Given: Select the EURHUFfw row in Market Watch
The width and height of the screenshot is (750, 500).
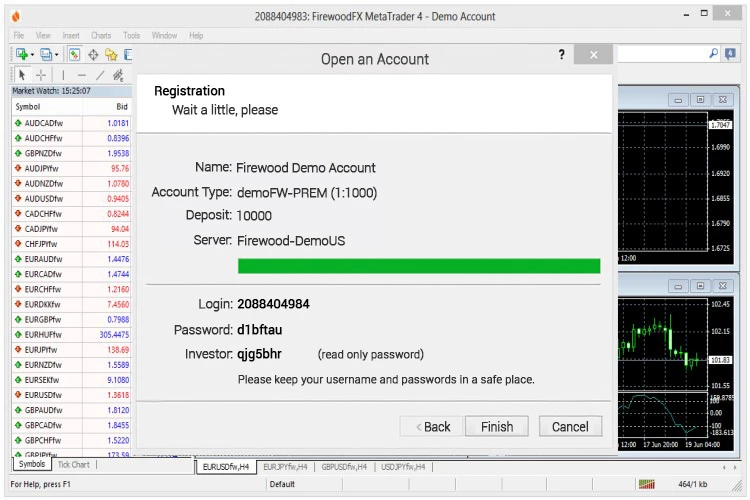Looking at the screenshot, I should pos(71,334).
